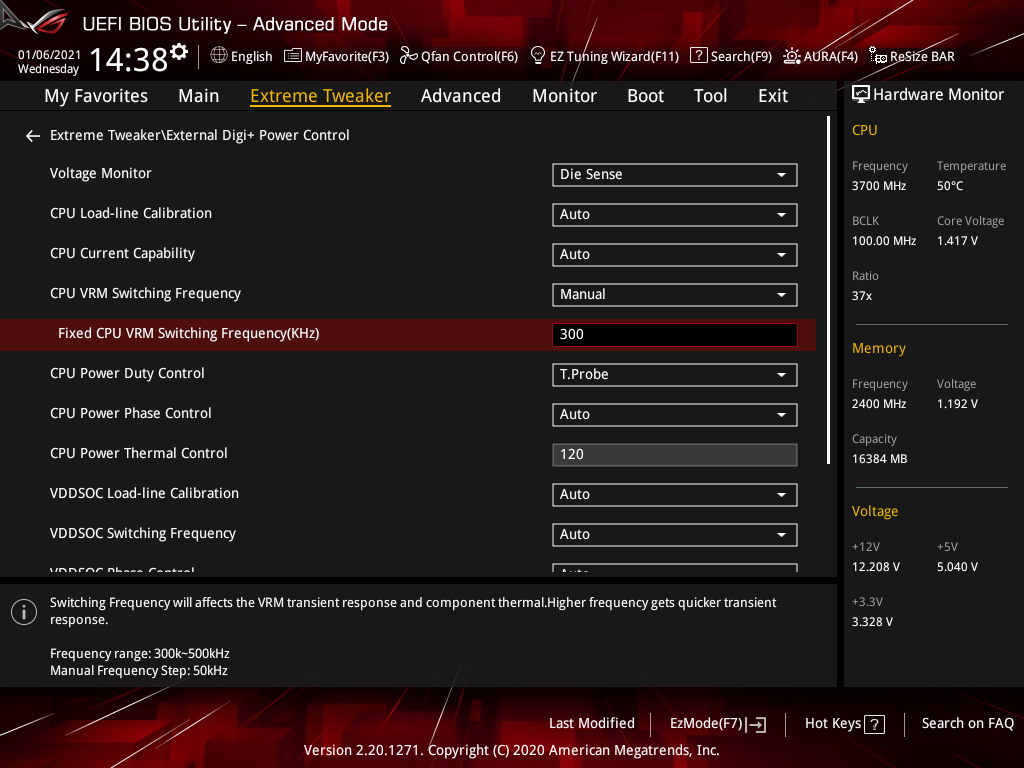Open Qfan Control fan icon
Image resolution: width=1024 pixels, height=768 pixels.
tap(409, 56)
